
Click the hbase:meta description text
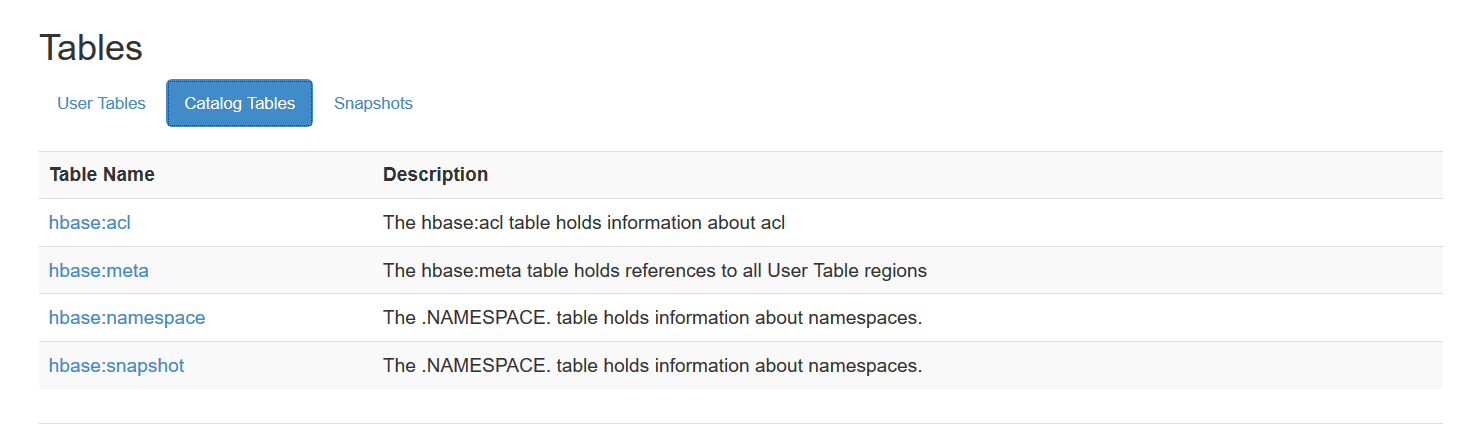pos(654,270)
